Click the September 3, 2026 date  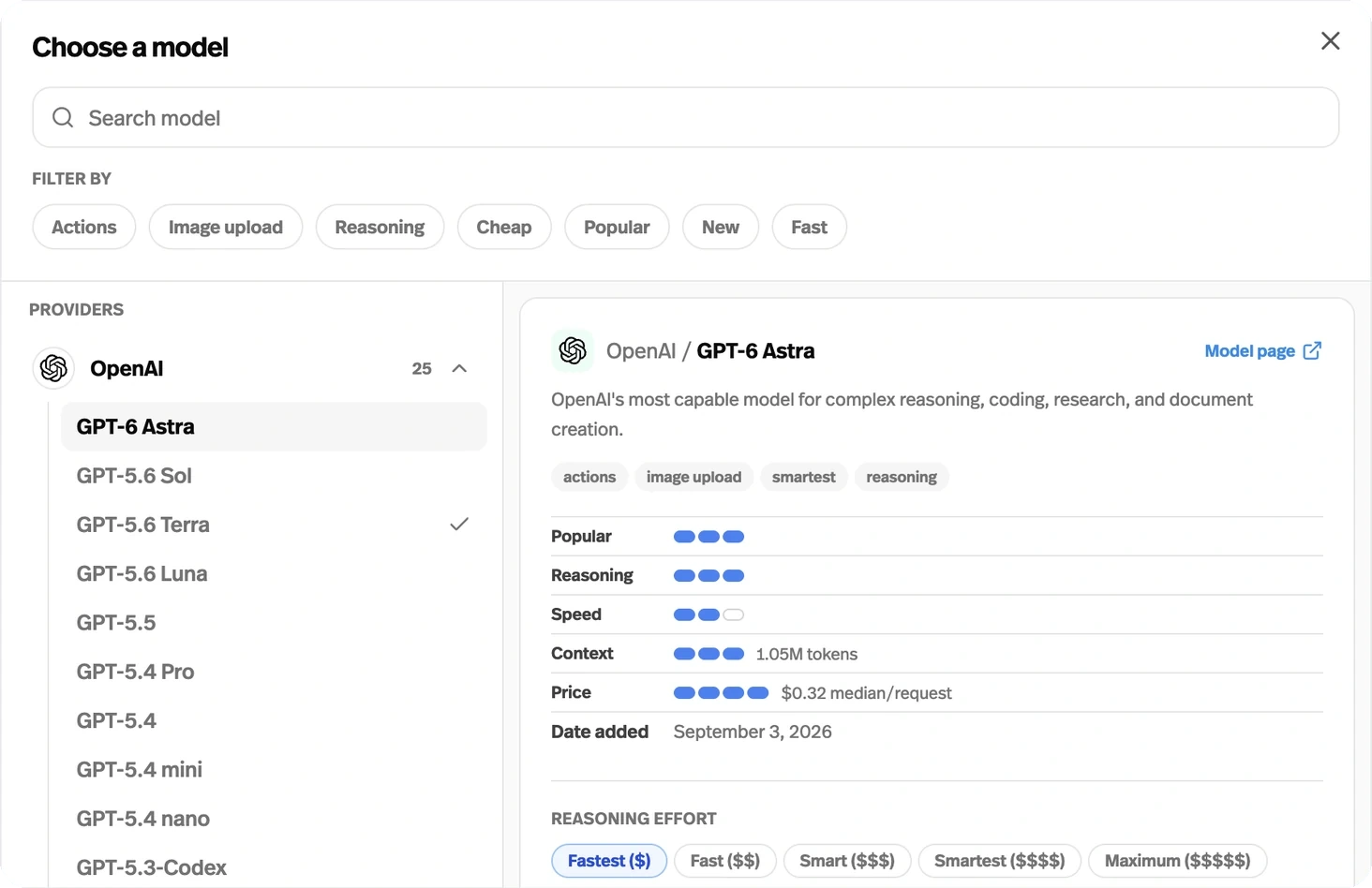click(x=753, y=732)
